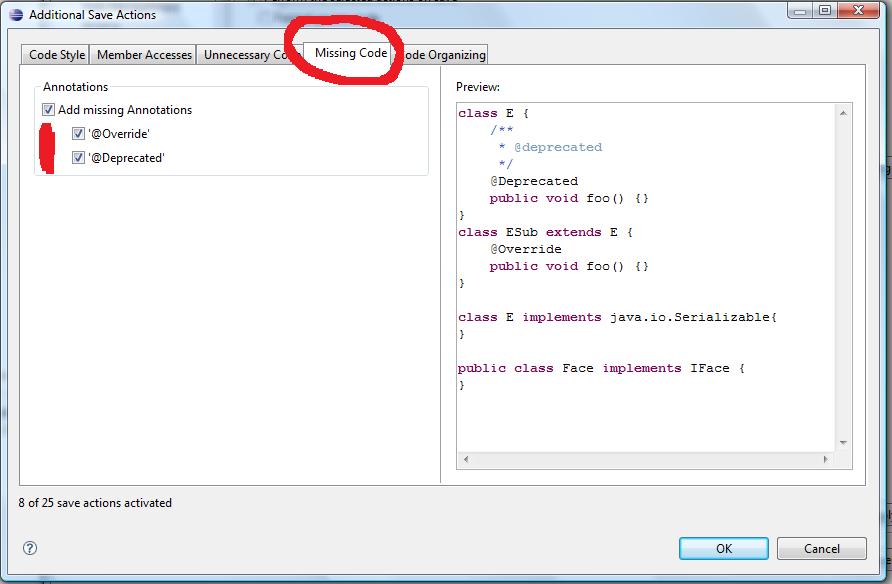Disable the '@Deprecated' annotation checkbox

click(x=78, y=157)
